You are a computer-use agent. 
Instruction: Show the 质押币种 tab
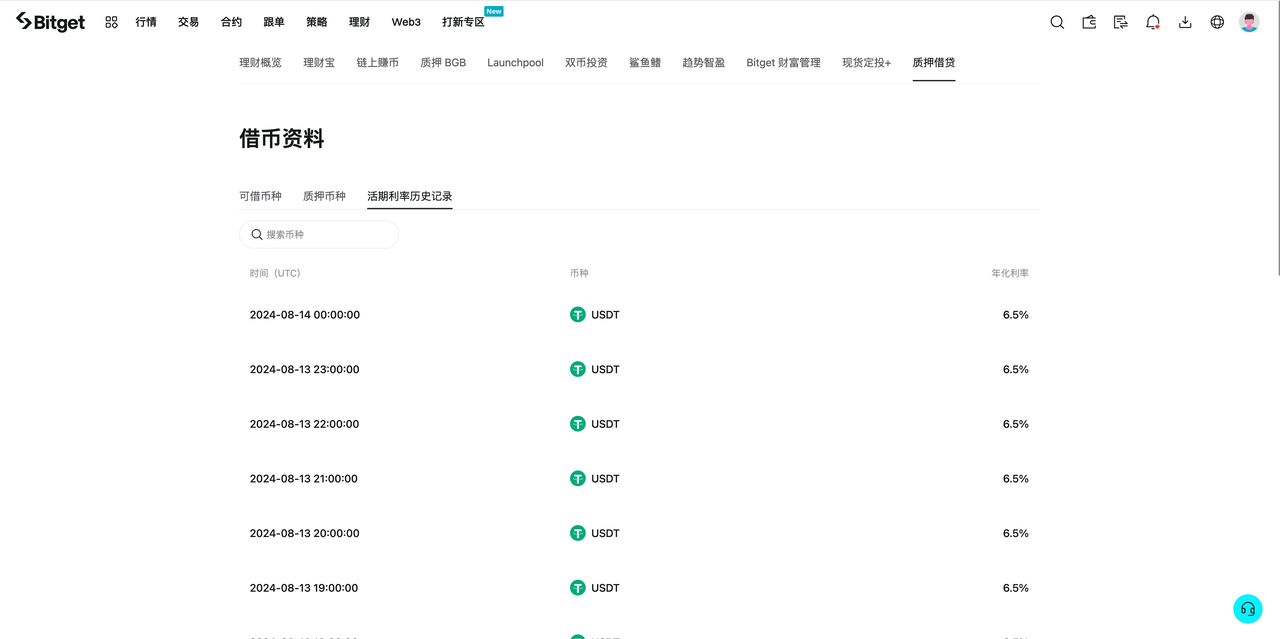[x=324, y=196]
